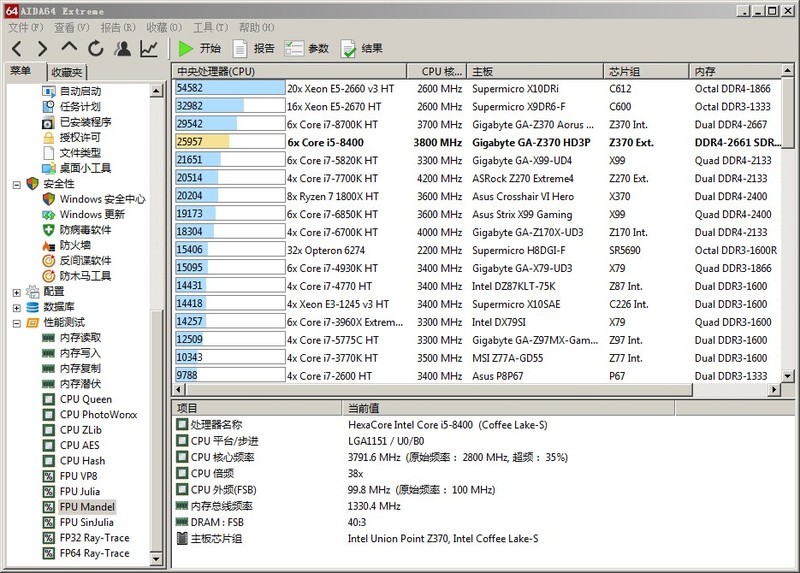Image resolution: width=800 pixels, height=573 pixels.
Task: Select the FPU Mandel benchmark
Action: pos(87,507)
